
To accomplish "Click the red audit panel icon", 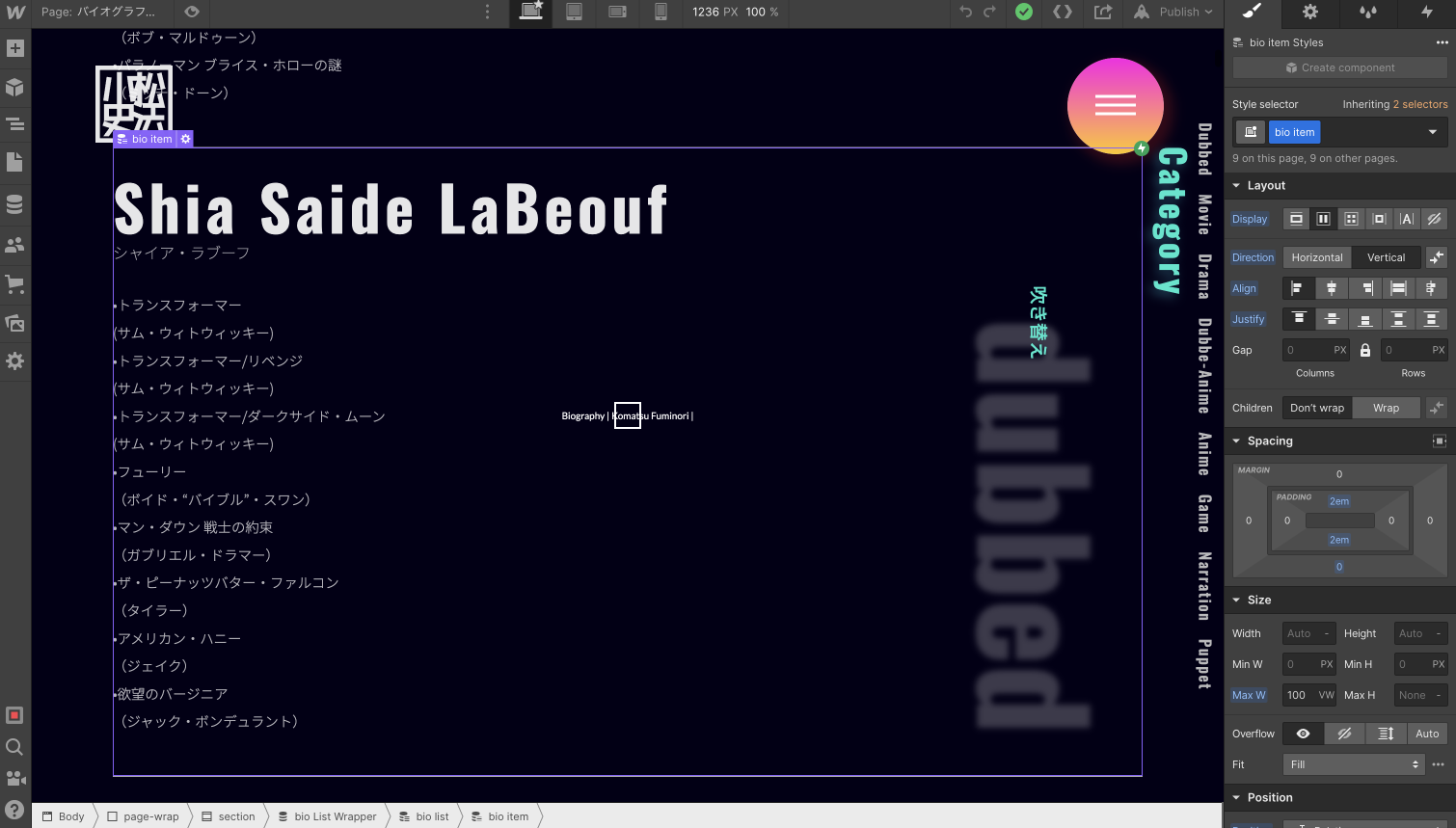I will point(14,715).
